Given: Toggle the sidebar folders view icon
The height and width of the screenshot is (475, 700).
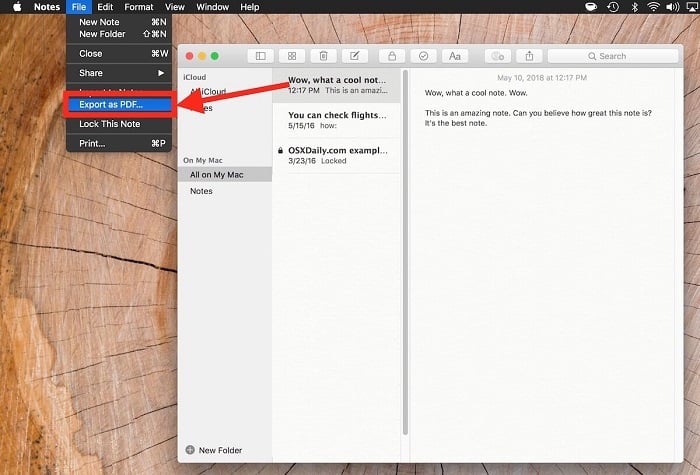Looking at the screenshot, I should point(261,56).
